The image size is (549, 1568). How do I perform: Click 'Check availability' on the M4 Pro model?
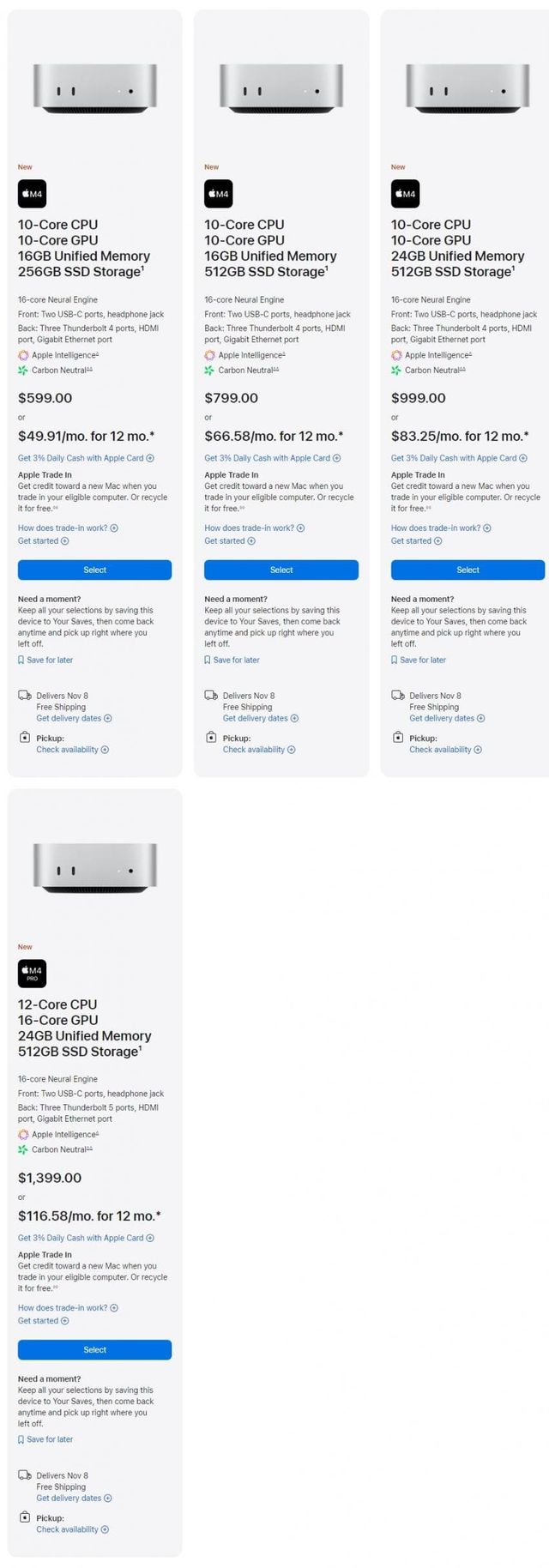tap(72, 1529)
